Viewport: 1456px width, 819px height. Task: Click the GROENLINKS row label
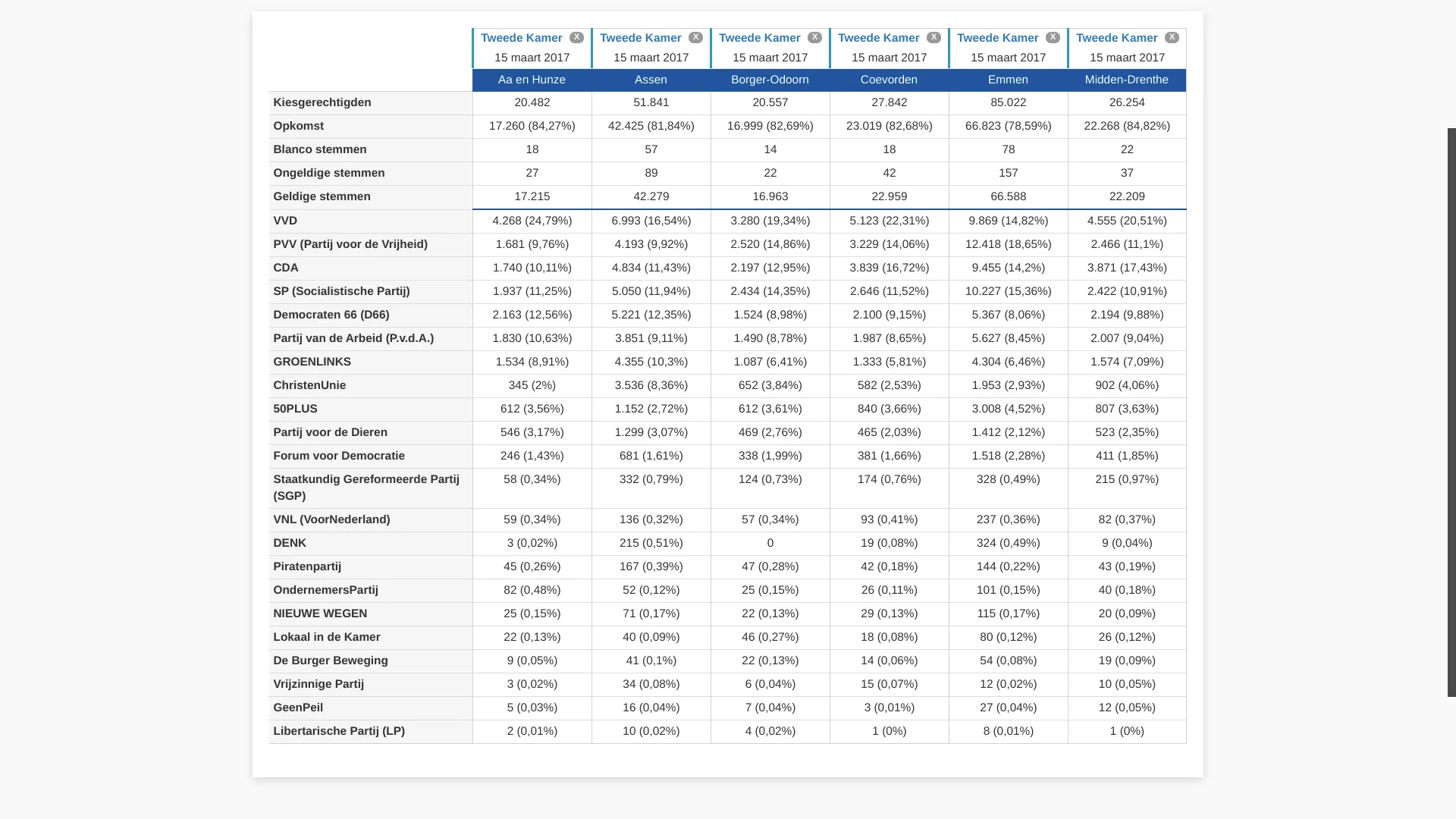click(x=312, y=362)
